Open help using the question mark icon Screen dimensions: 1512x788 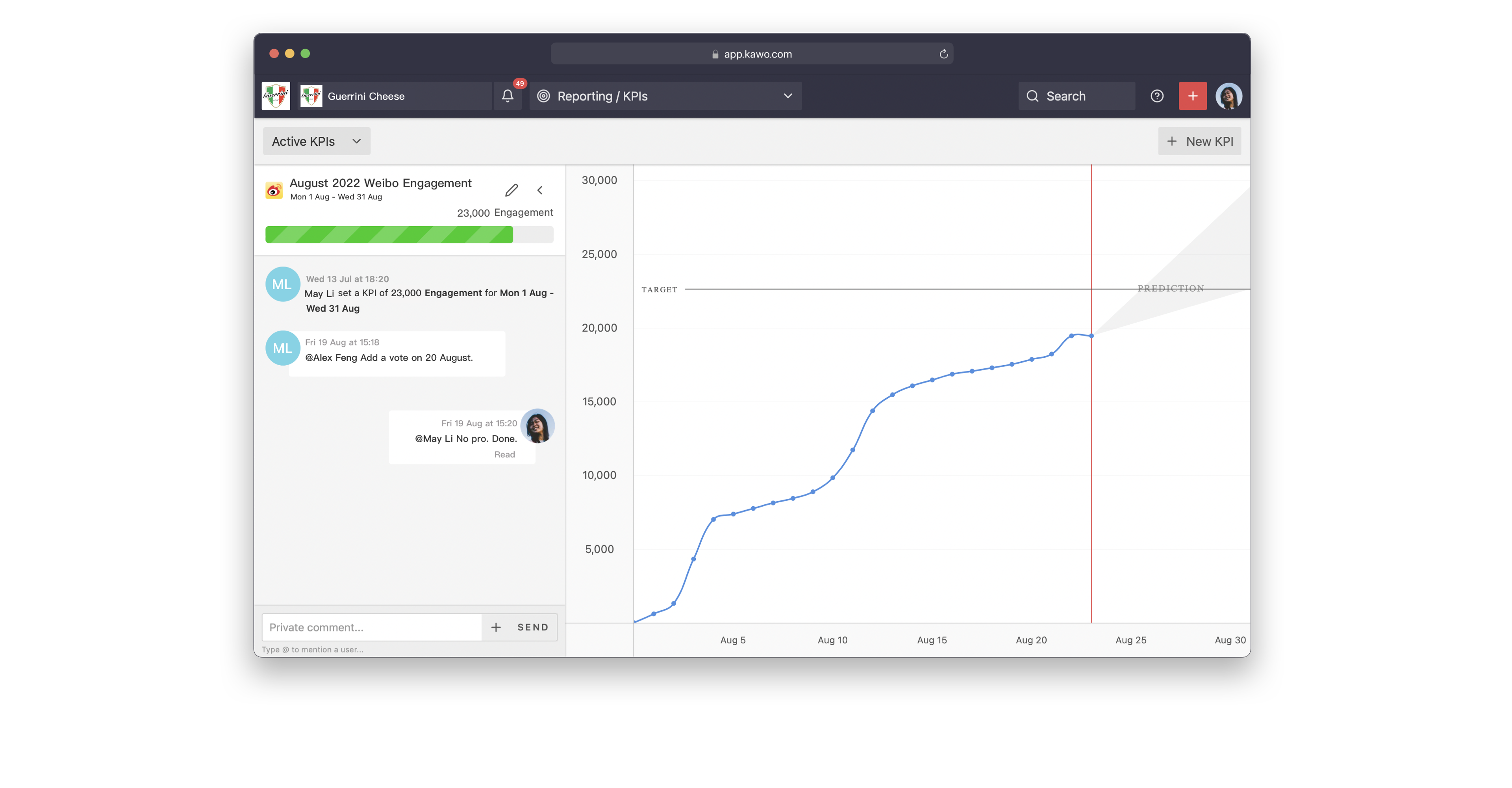pyautogui.click(x=1157, y=96)
